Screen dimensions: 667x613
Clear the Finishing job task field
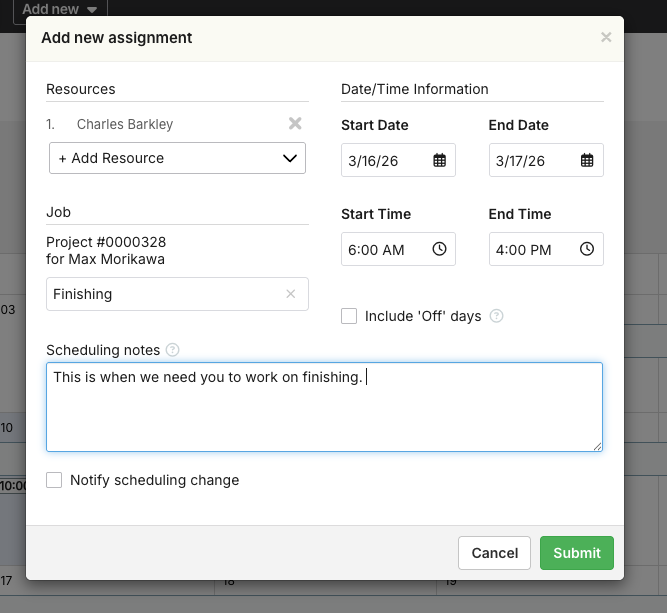291,294
